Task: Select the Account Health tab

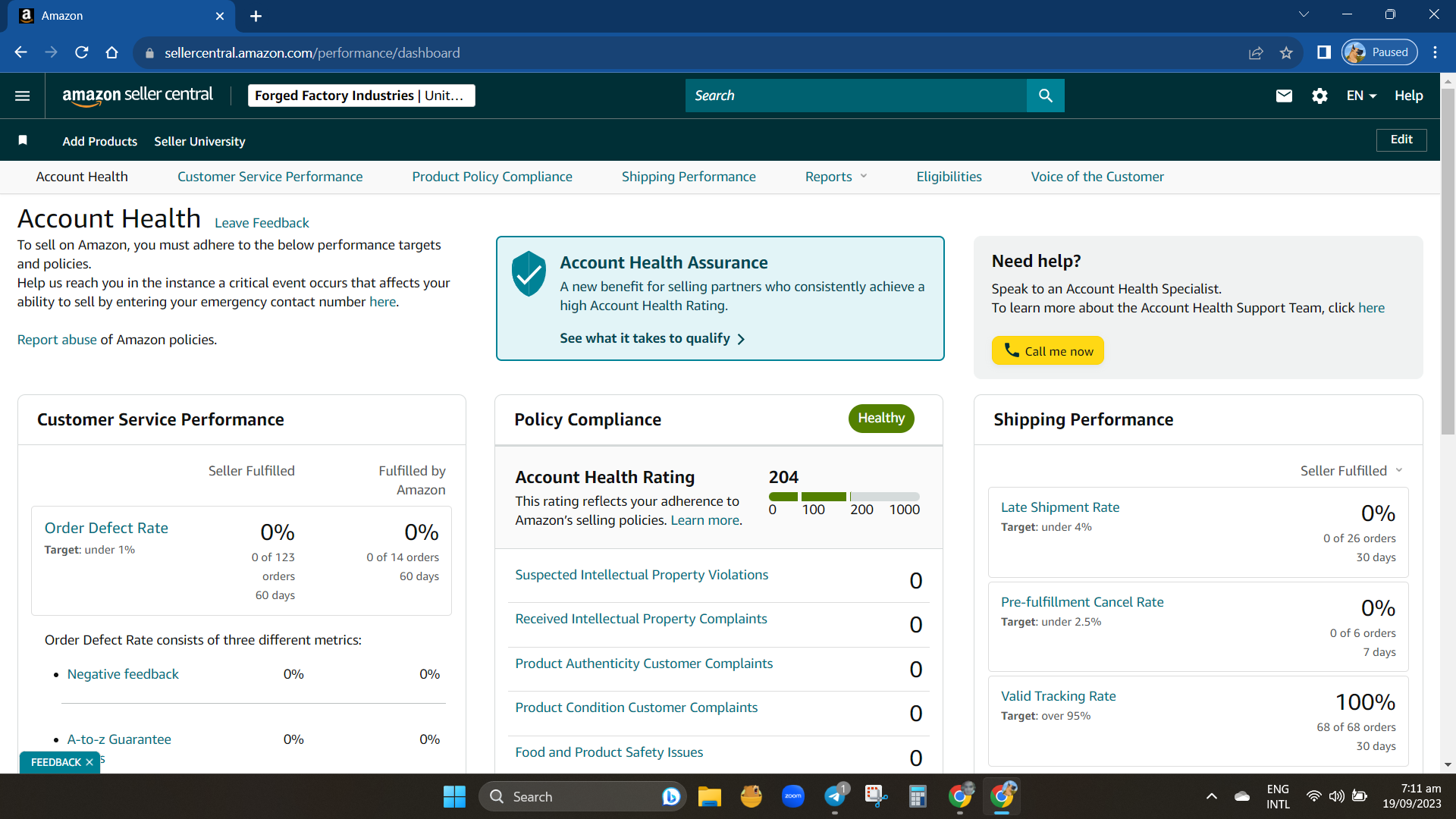Action: click(x=82, y=177)
